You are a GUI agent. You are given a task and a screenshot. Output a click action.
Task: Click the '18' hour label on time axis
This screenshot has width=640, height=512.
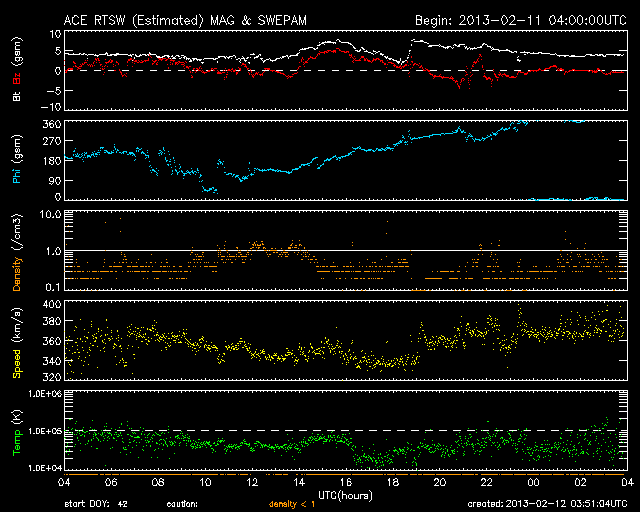pyautogui.click(x=393, y=483)
